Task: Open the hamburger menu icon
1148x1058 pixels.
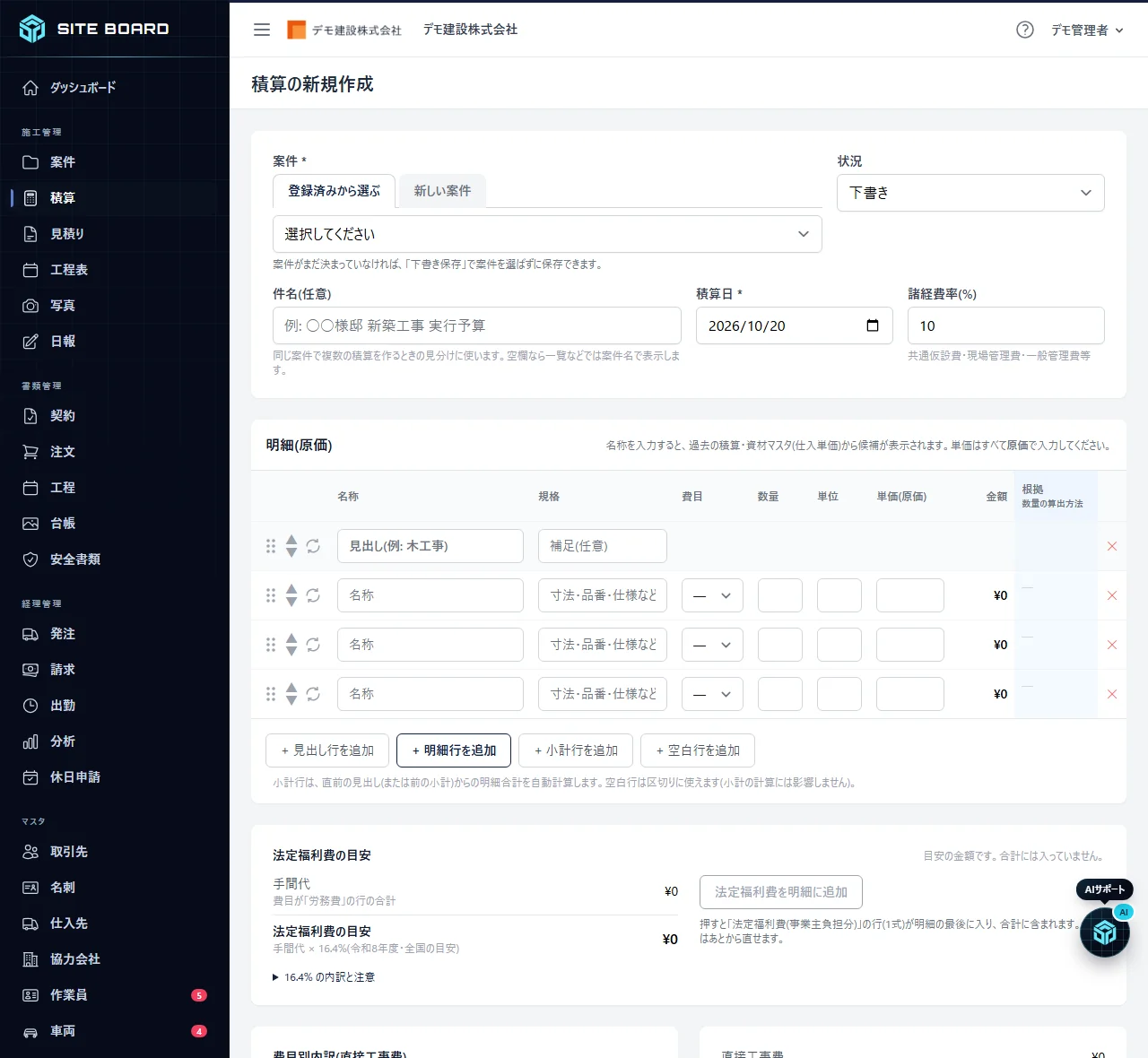Action: [x=262, y=30]
